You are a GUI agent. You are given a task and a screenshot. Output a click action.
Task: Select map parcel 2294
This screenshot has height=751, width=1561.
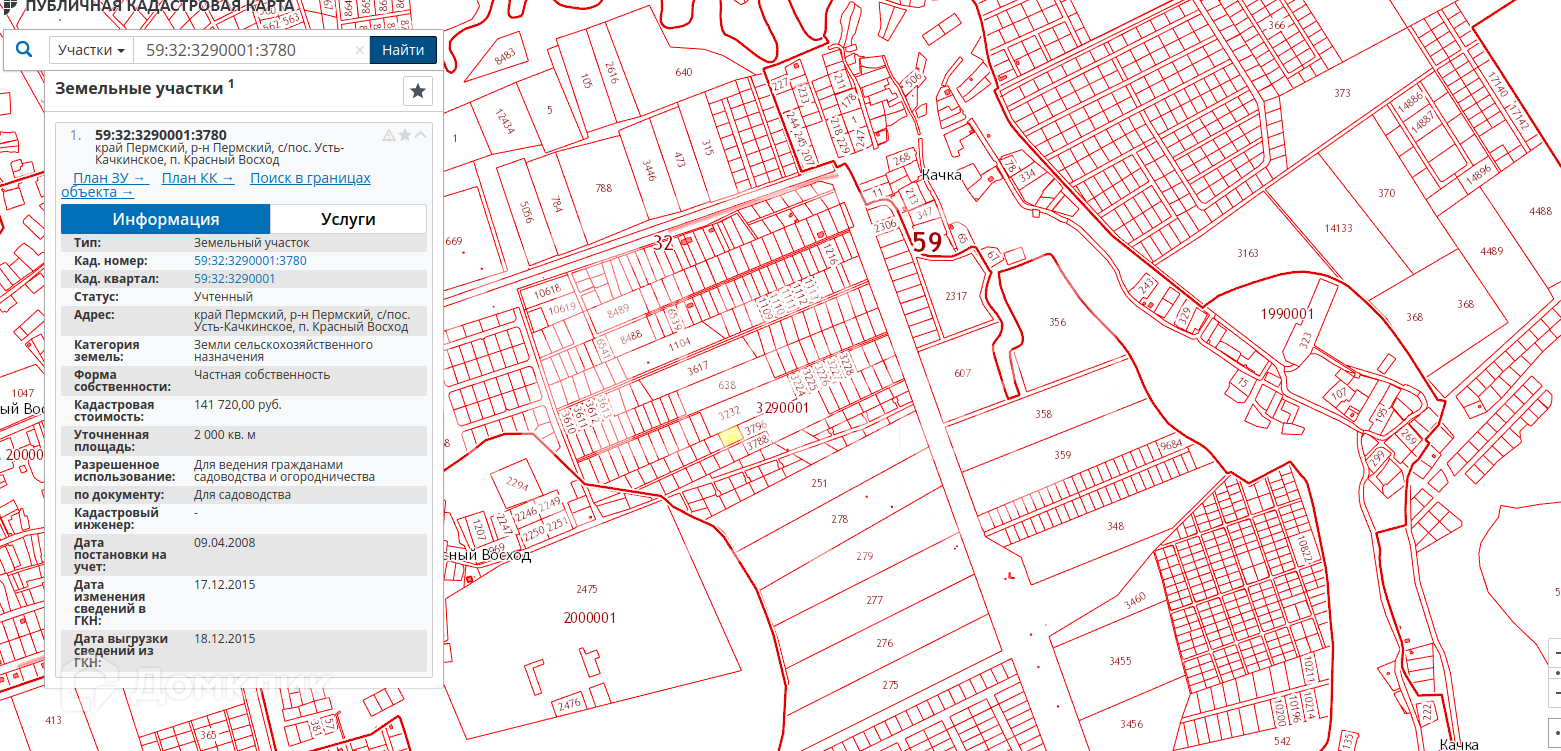coord(517,483)
